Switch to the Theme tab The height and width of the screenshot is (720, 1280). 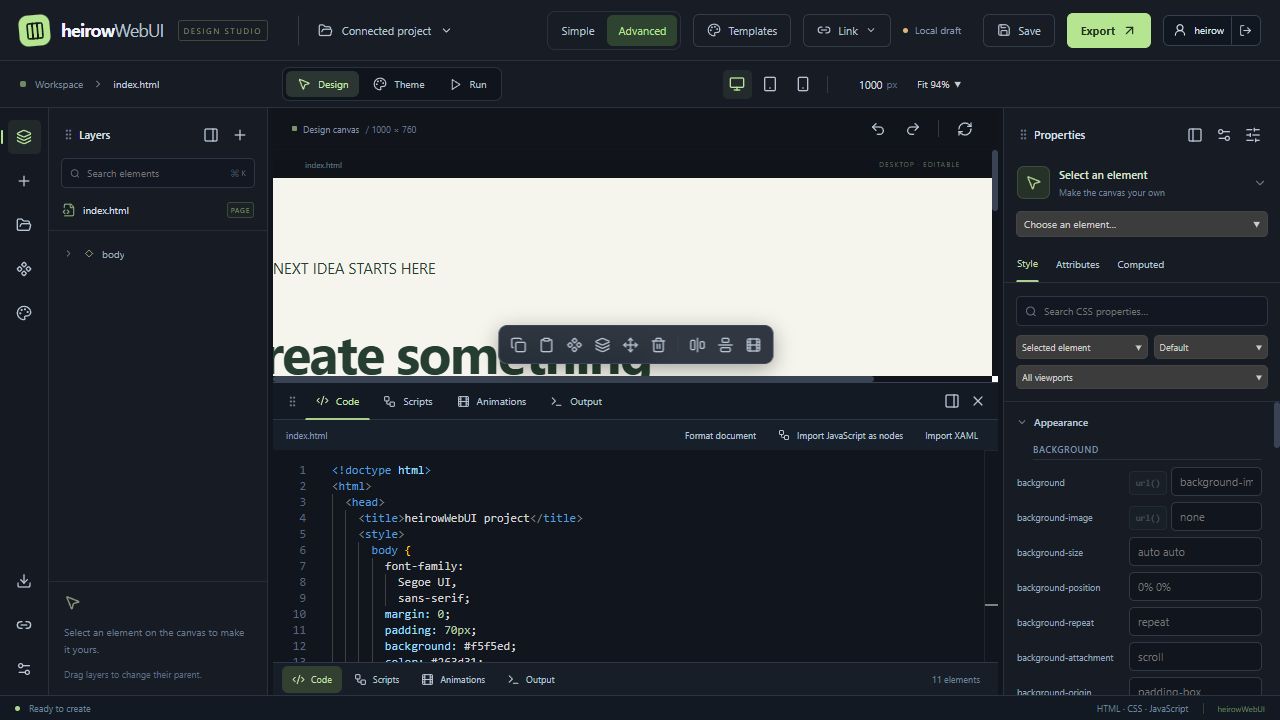point(399,85)
